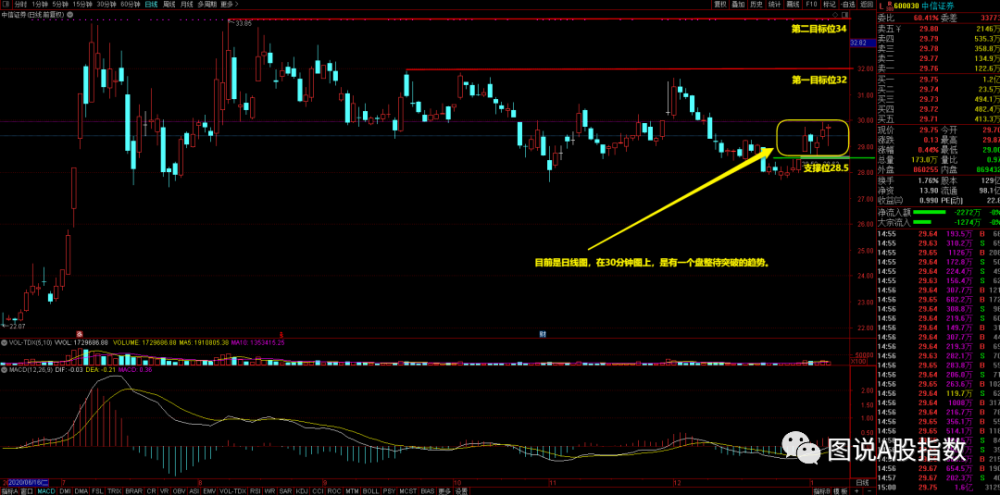Click the blue info marker under the chart
Viewport: 1000px width, 495px height.
pos(542,334)
